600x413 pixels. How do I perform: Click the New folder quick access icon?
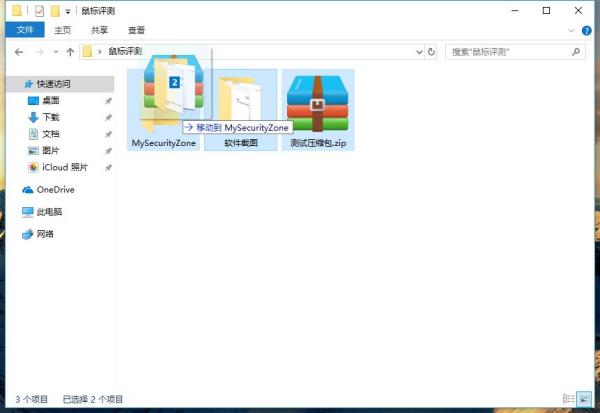pyautogui.click(x=55, y=11)
